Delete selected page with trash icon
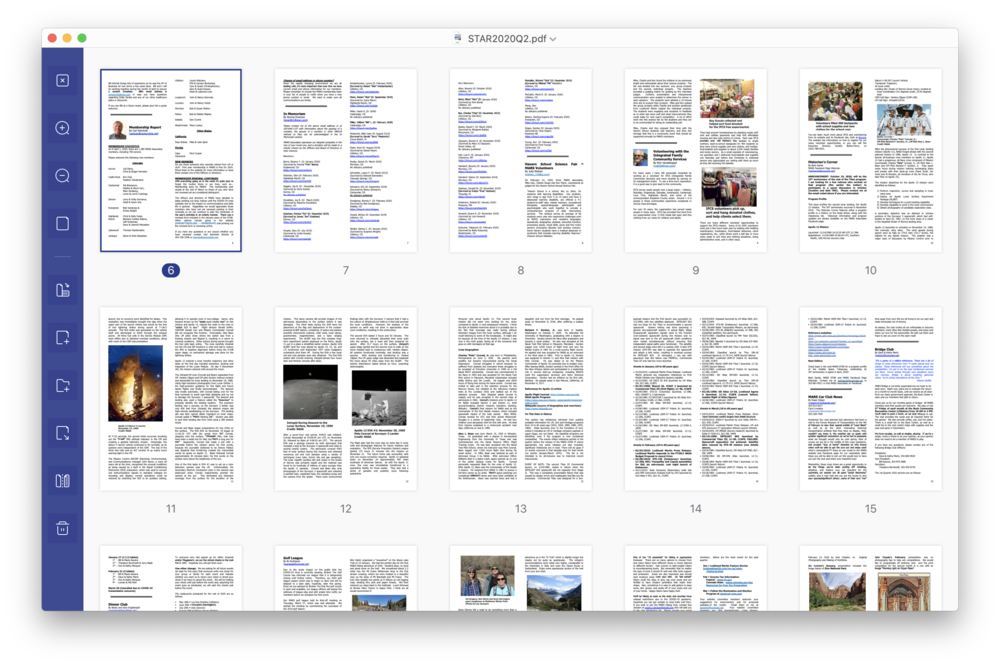 click(62, 528)
